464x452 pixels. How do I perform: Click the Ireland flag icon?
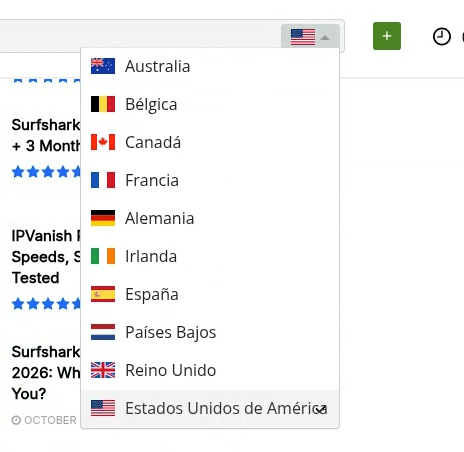[x=103, y=256]
